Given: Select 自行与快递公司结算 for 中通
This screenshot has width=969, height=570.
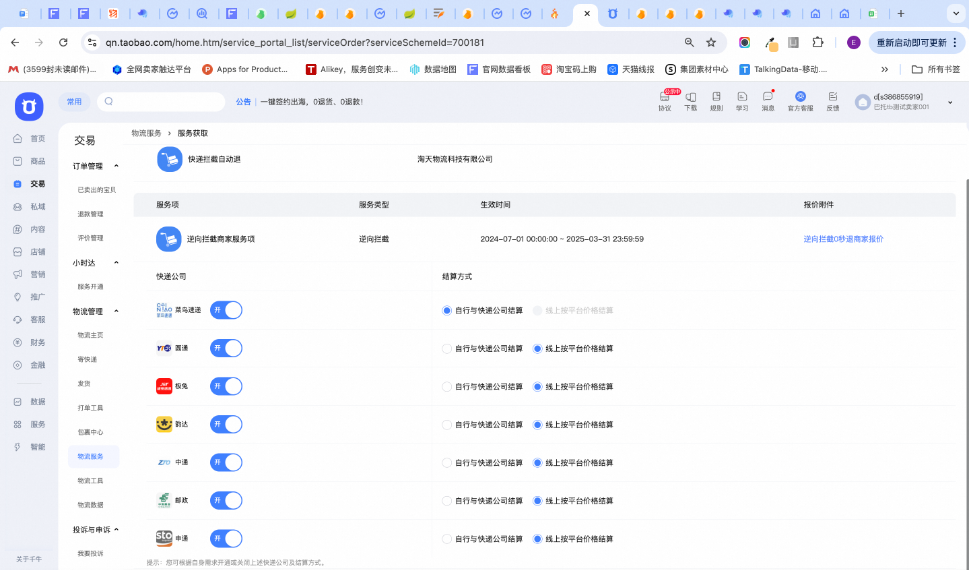Looking at the screenshot, I should [x=447, y=463].
